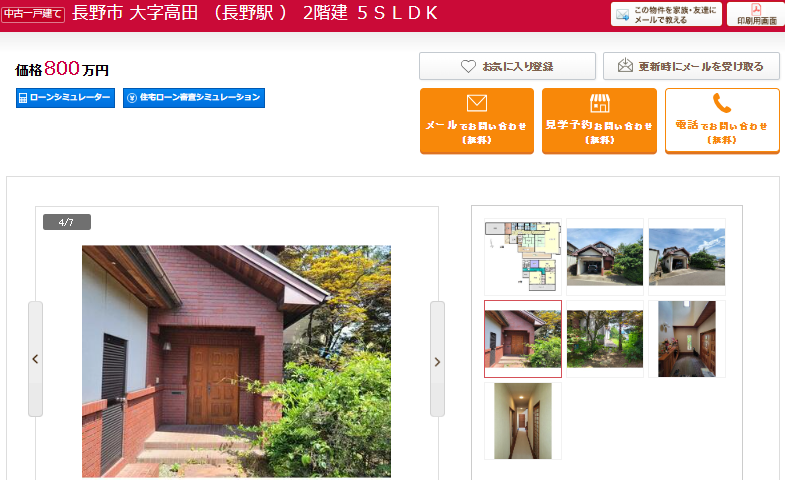Click the phone icon for telephone inquiry

(721, 103)
